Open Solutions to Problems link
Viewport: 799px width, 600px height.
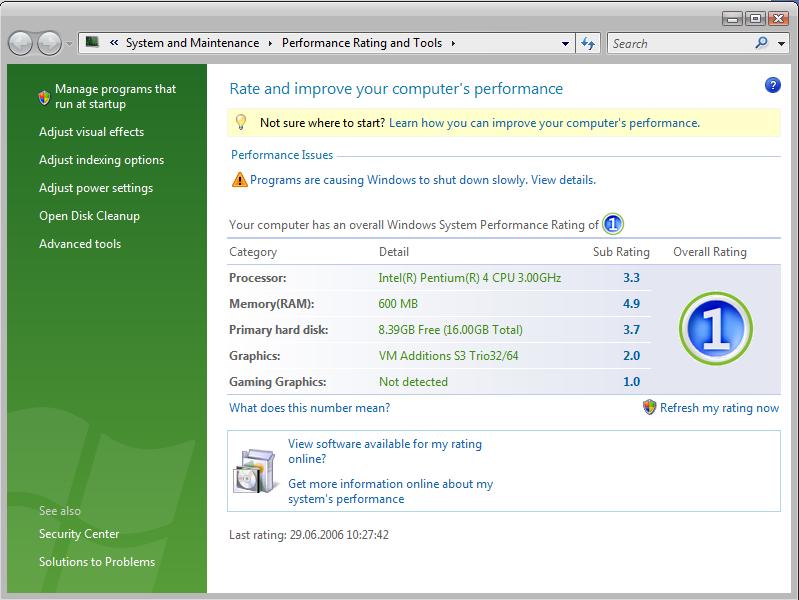click(x=97, y=562)
